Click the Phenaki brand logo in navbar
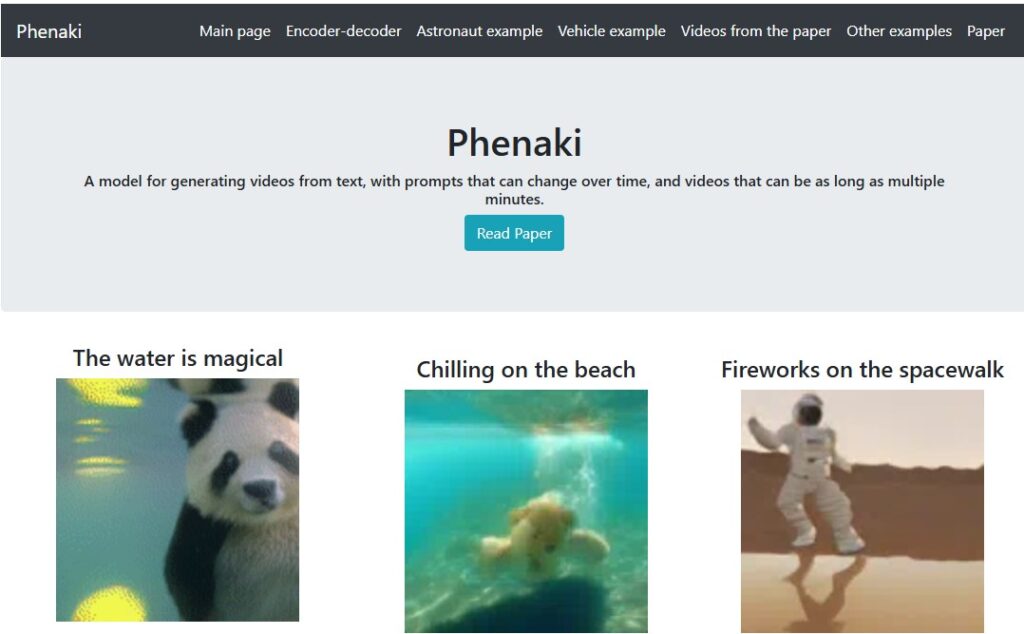 click(x=49, y=31)
